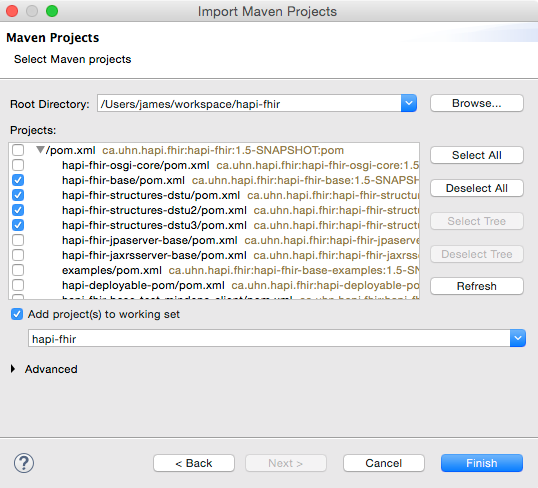
Task: Expand the Advanced section
Action: point(13,369)
